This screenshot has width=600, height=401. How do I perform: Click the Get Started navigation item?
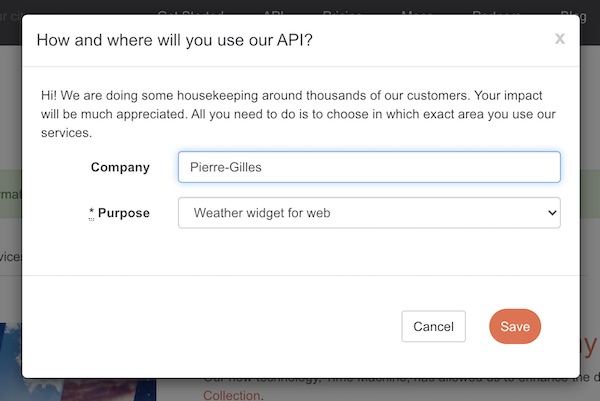coord(192,12)
